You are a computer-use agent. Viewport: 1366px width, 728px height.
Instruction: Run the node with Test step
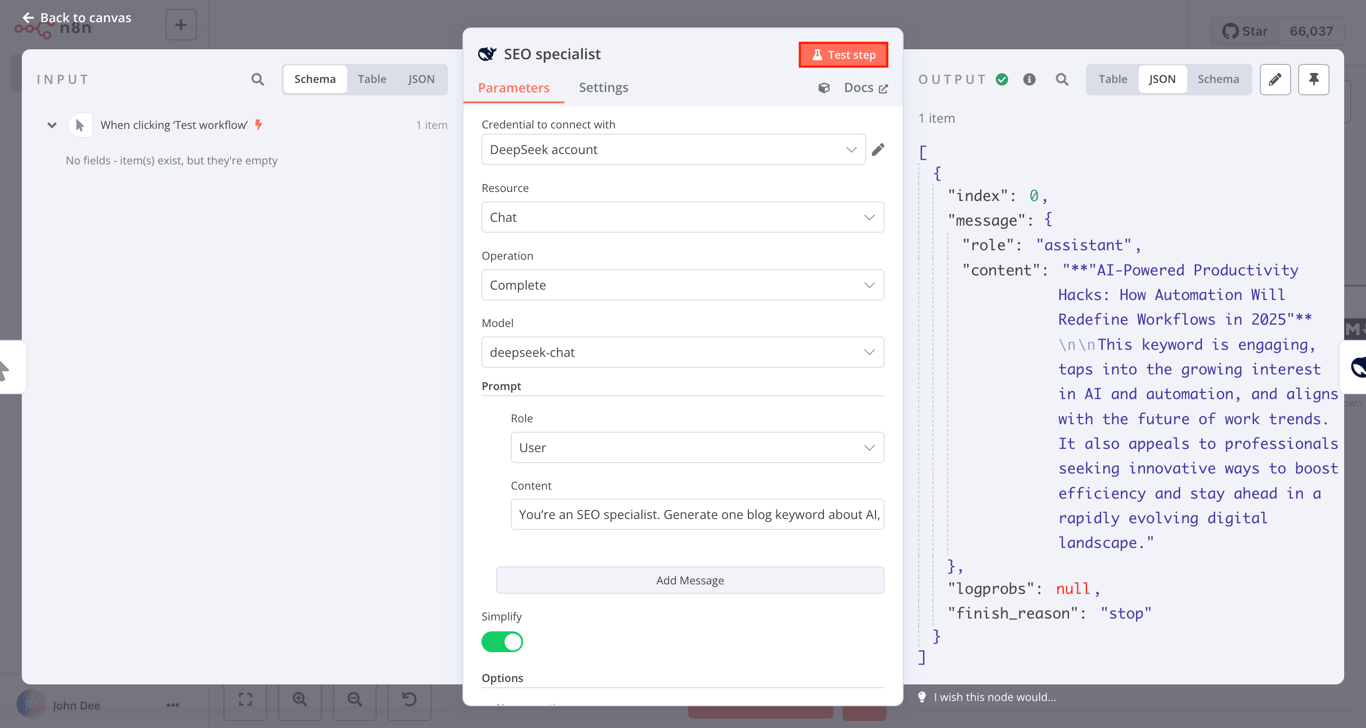(843, 55)
